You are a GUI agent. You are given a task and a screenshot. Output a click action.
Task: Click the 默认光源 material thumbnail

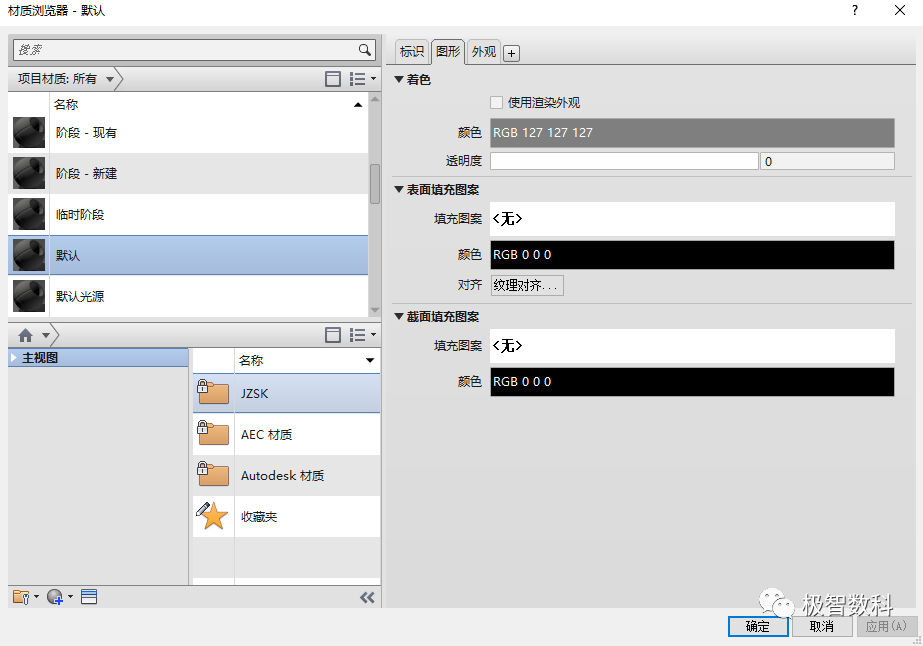pos(29,296)
